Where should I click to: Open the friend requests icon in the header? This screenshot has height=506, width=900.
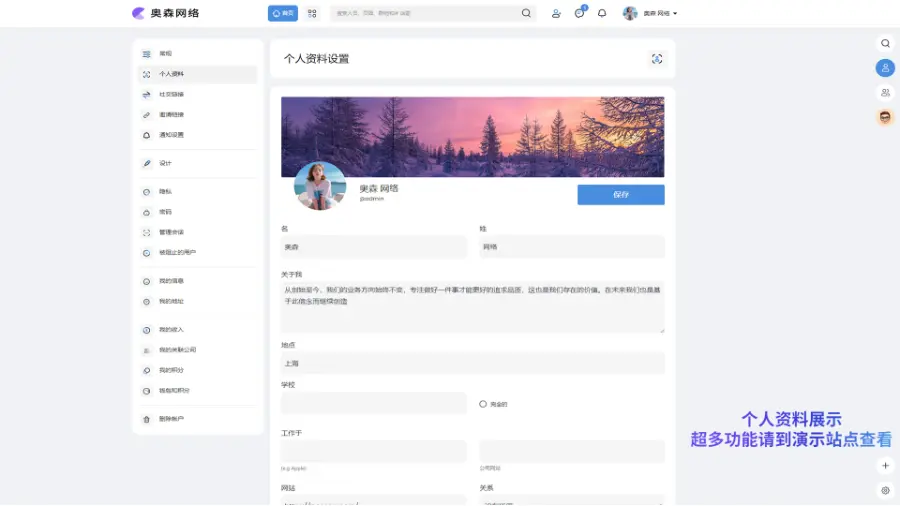[x=556, y=13]
